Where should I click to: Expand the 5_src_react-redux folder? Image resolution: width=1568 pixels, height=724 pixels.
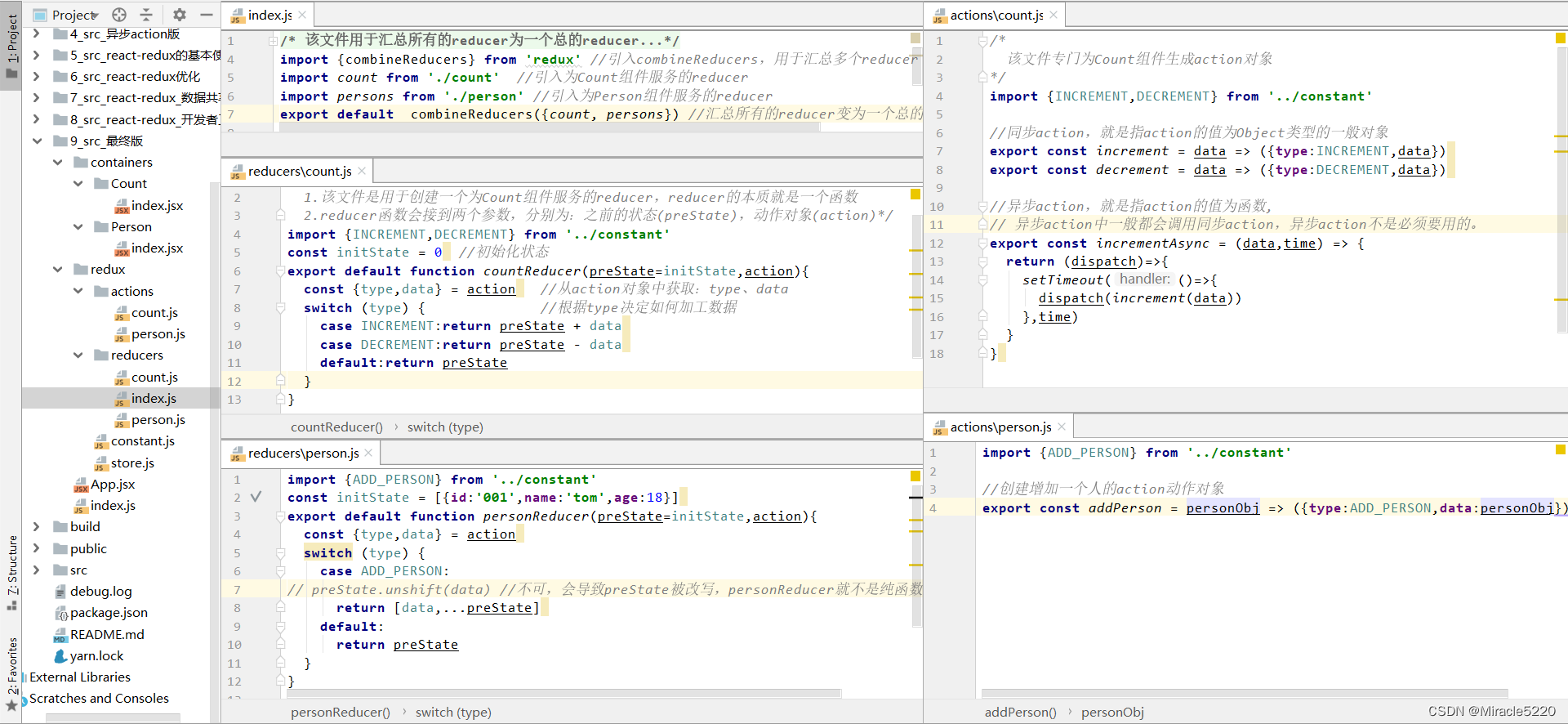point(36,55)
